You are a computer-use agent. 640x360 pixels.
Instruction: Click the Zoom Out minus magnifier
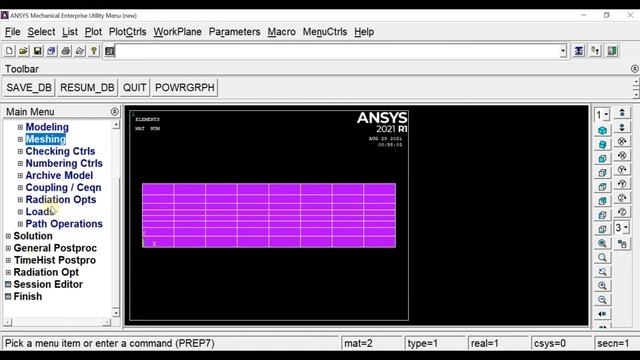tap(602, 300)
